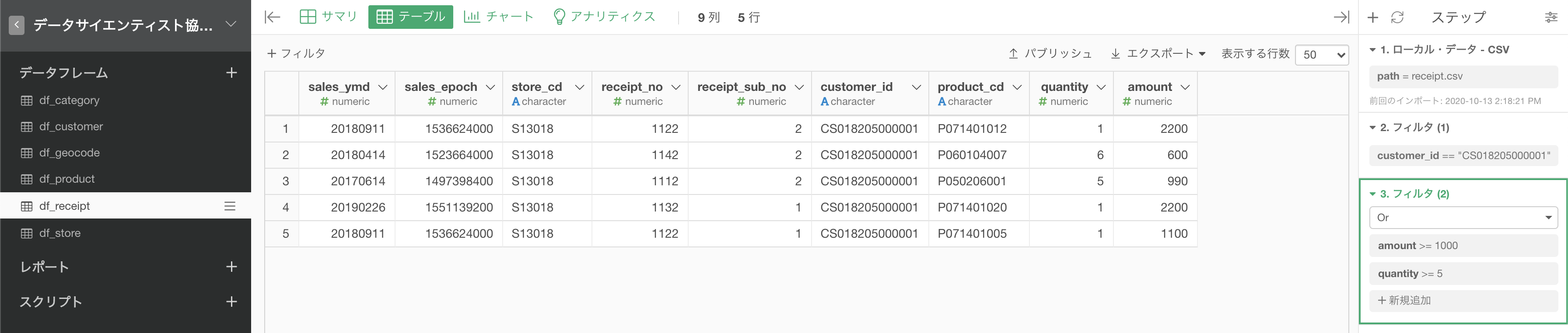Click the + フィルタ button
The image size is (1568, 333).
(296, 53)
